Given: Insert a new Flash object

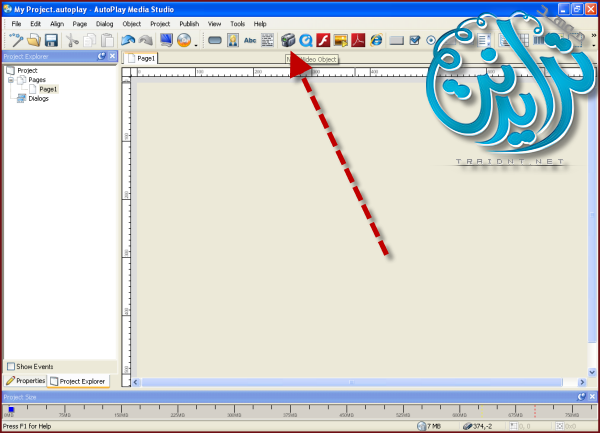Looking at the screenshot, I should click(x=323, y=40).
